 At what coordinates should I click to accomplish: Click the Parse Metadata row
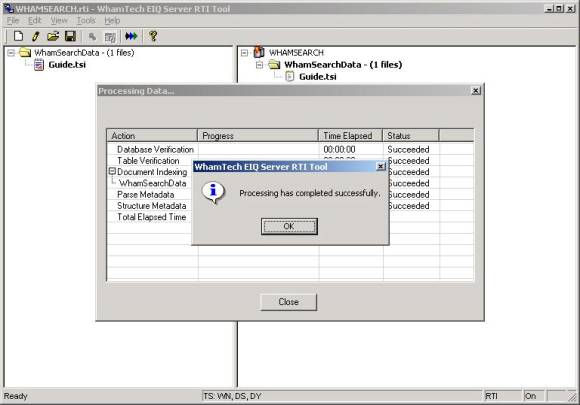145,195
